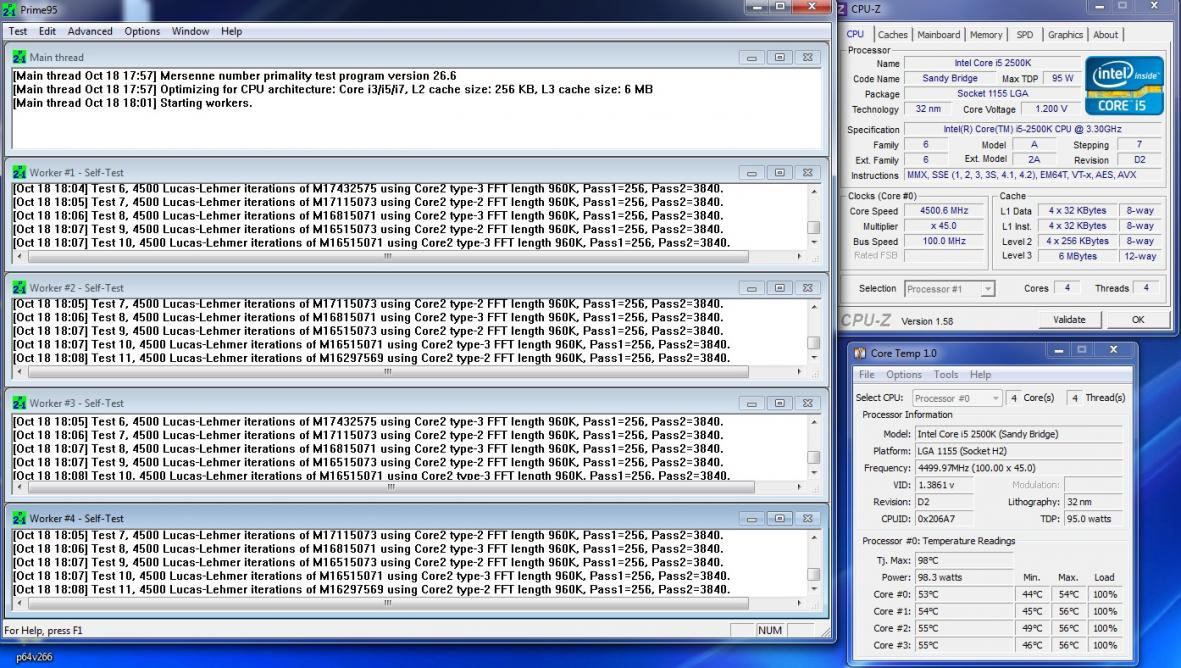Open the Select CPU dropdown in Core Temp

(x=957, y=398)
